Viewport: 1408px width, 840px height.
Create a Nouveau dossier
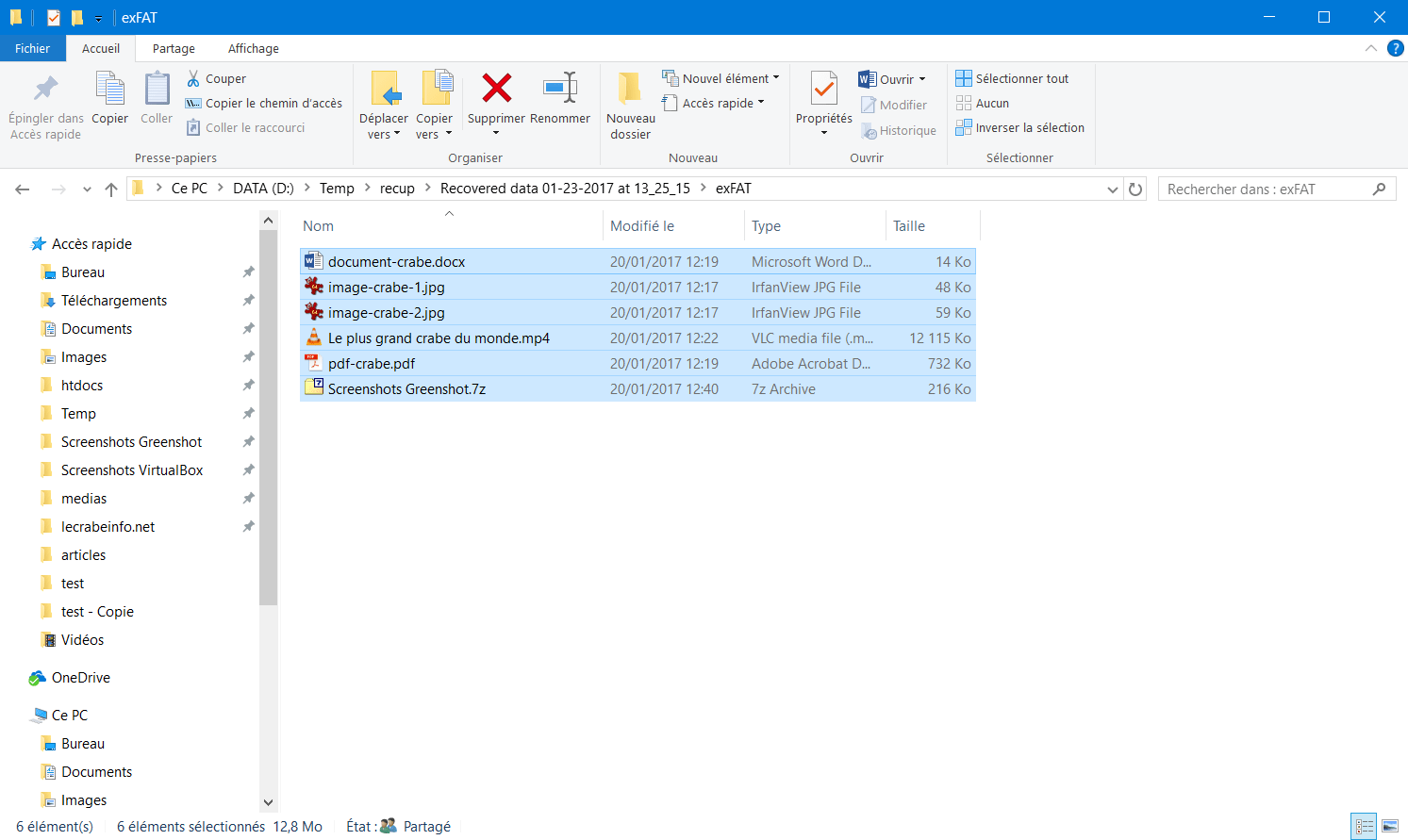click(631, 106)
